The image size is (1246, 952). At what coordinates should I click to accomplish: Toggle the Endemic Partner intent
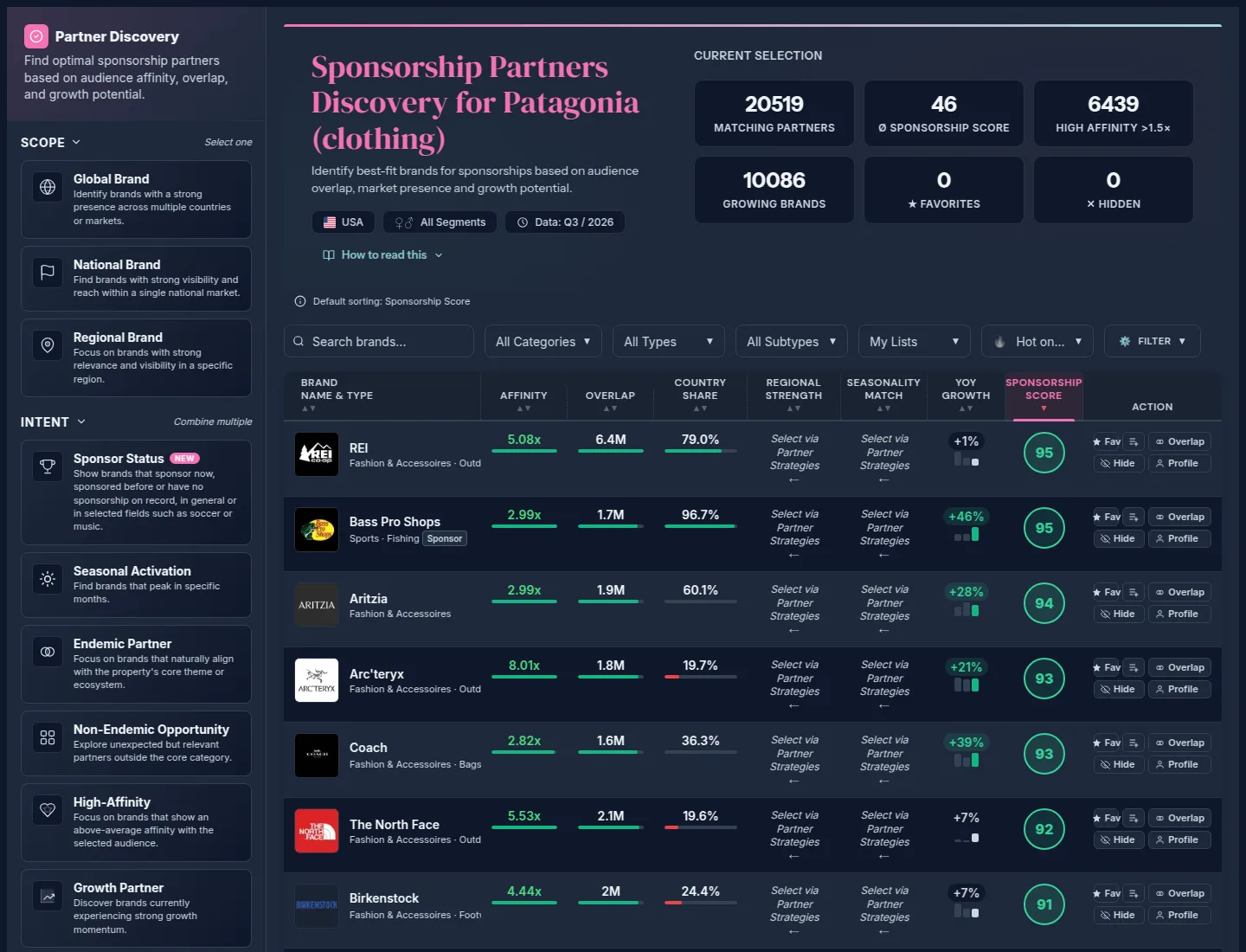pos(136,664)
